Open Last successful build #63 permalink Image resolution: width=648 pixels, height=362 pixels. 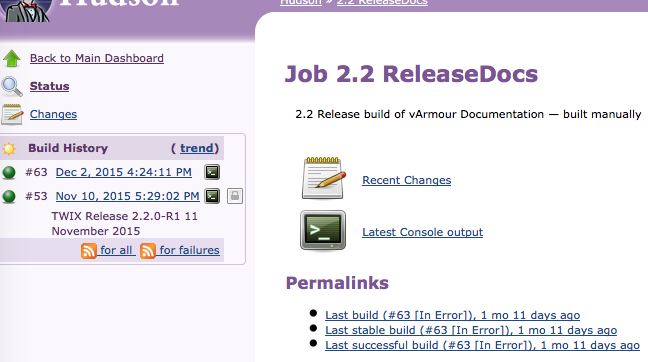(482, 345)
